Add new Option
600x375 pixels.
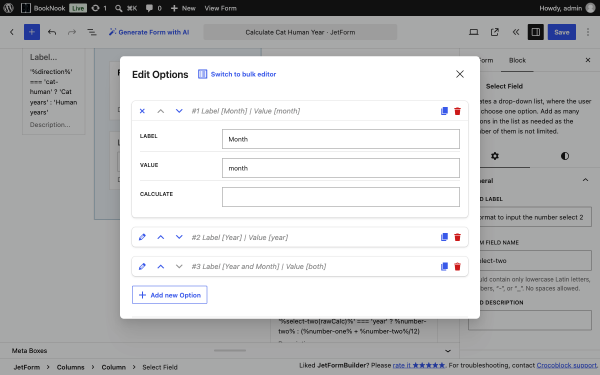click(x=170, y=295)
